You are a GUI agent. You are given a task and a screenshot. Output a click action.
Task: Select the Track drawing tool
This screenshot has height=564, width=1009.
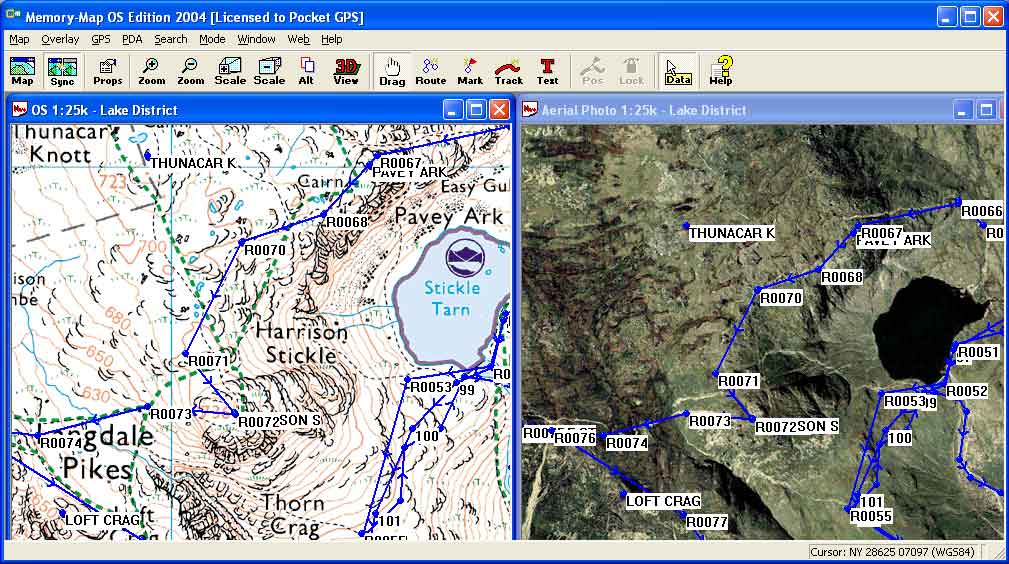(x=508, y=71)
